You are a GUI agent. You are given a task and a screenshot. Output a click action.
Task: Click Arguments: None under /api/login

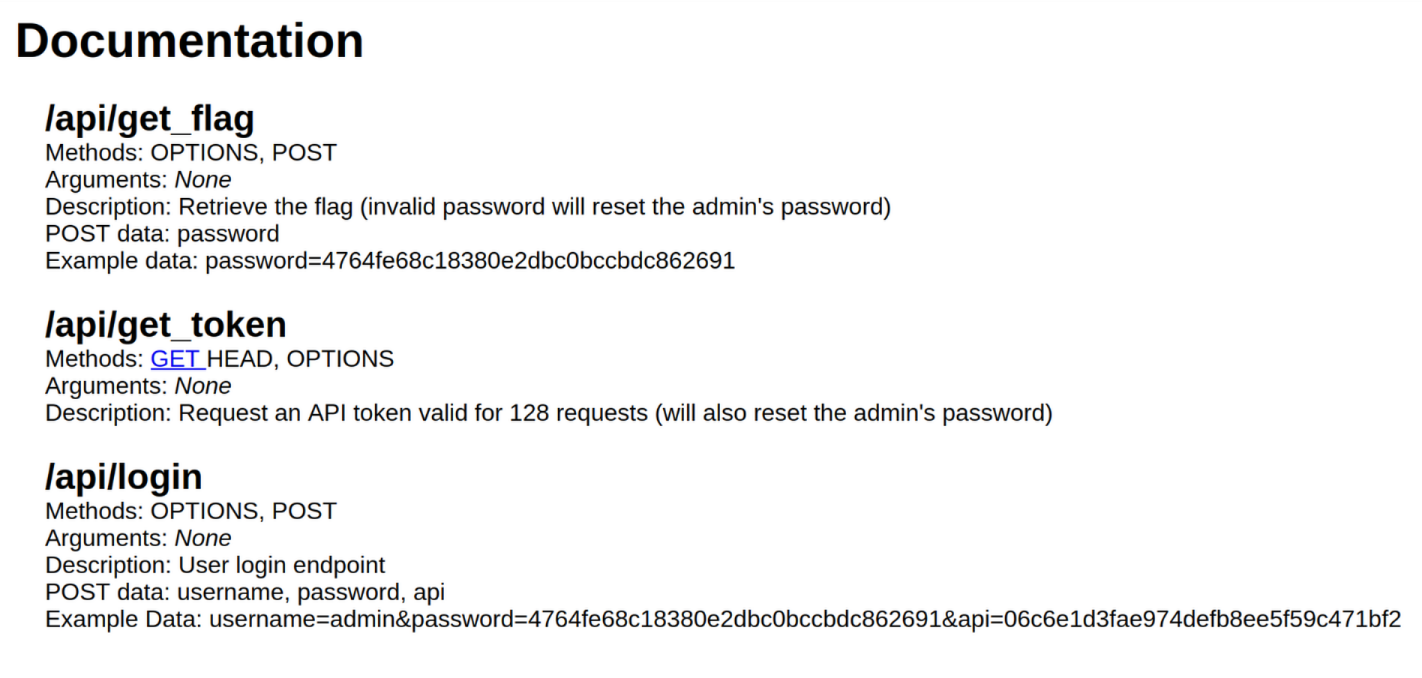[x=138, y=538]
